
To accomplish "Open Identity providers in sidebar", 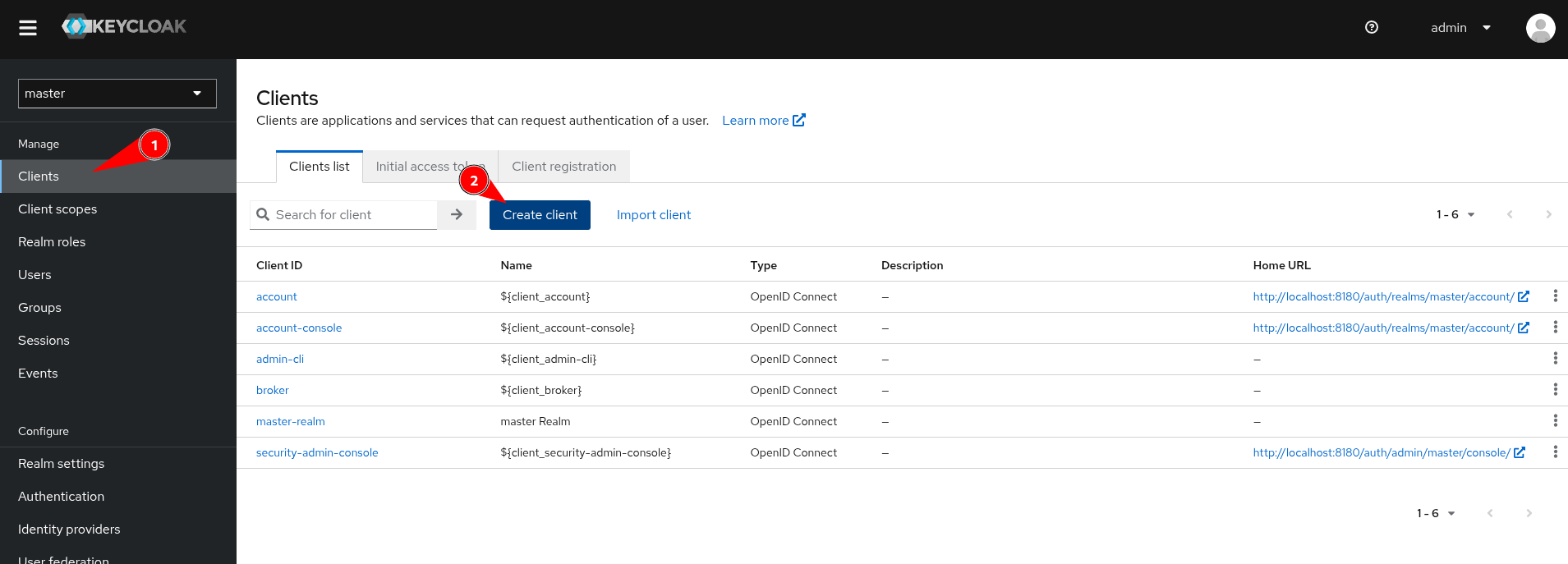I will [x=118, y=530].
